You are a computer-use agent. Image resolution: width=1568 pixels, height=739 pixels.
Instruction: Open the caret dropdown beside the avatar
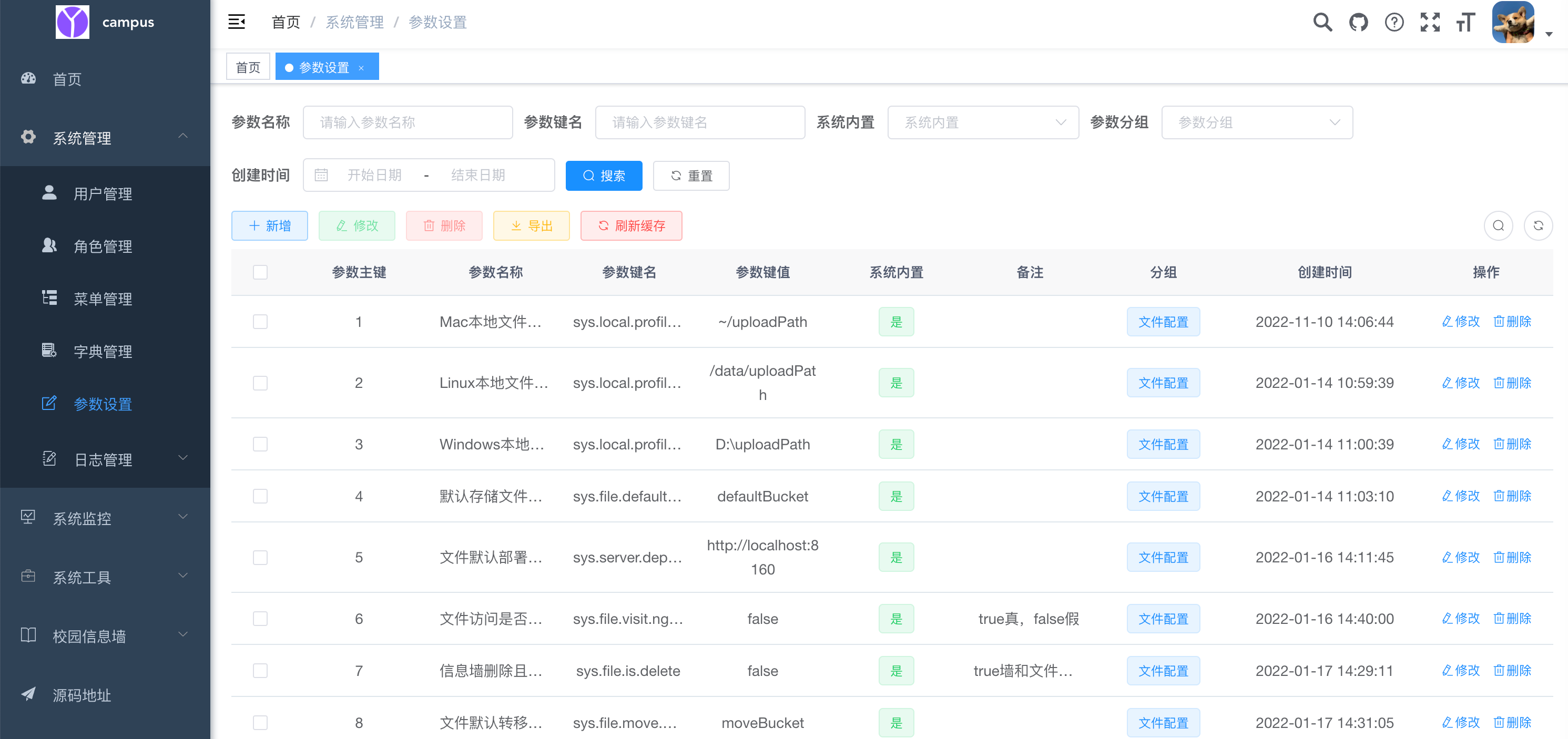click(1549, 35)
